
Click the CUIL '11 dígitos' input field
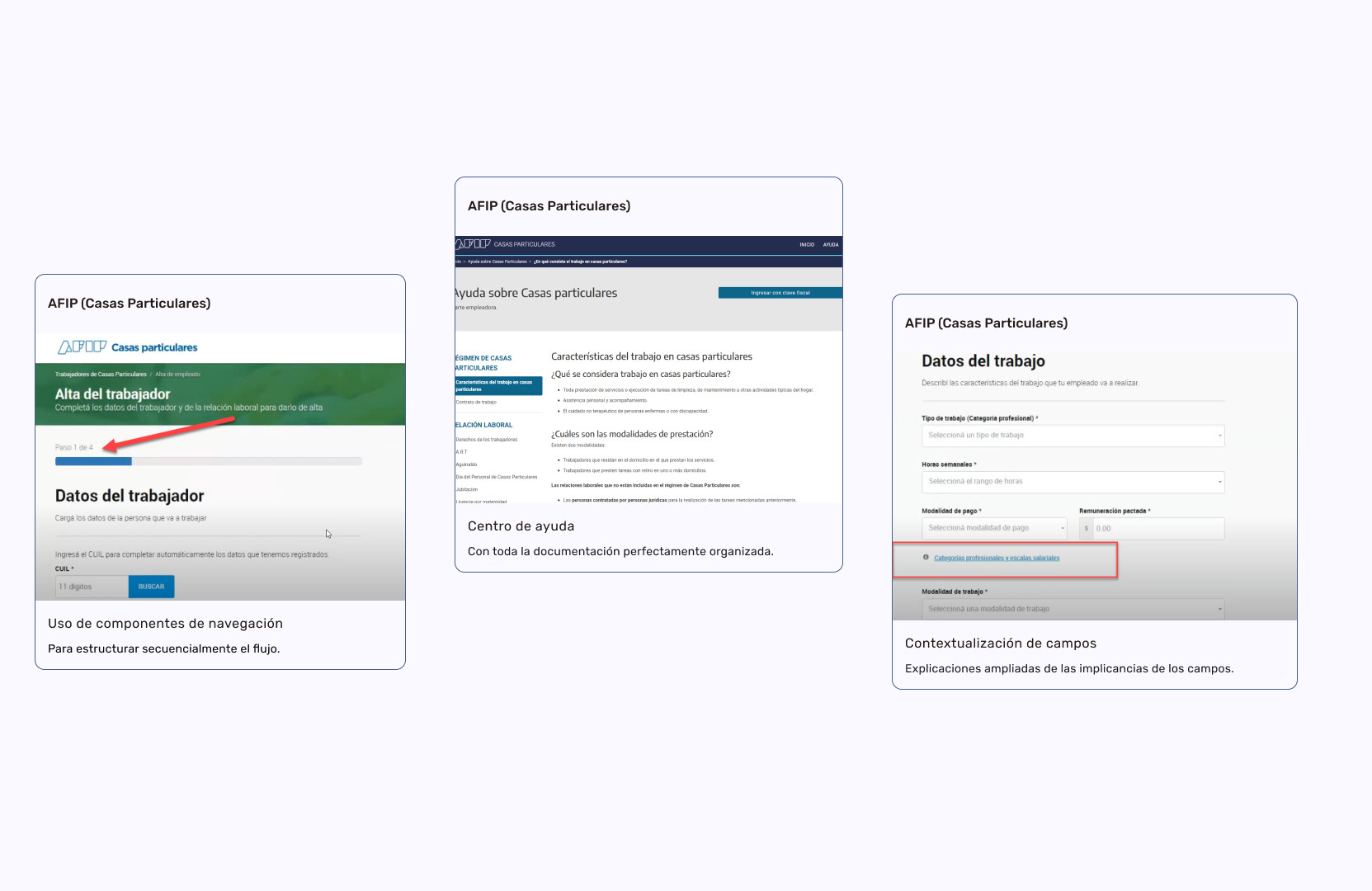[x=92, y=587]
